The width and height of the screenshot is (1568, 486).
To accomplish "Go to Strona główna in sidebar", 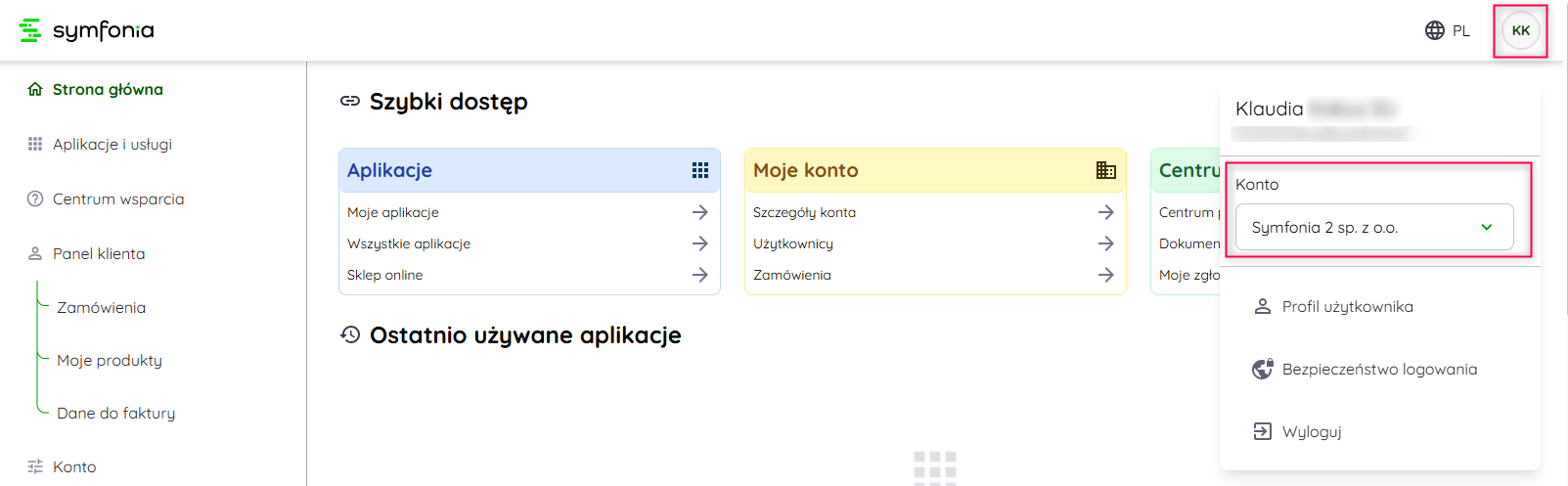I will 108,89.
